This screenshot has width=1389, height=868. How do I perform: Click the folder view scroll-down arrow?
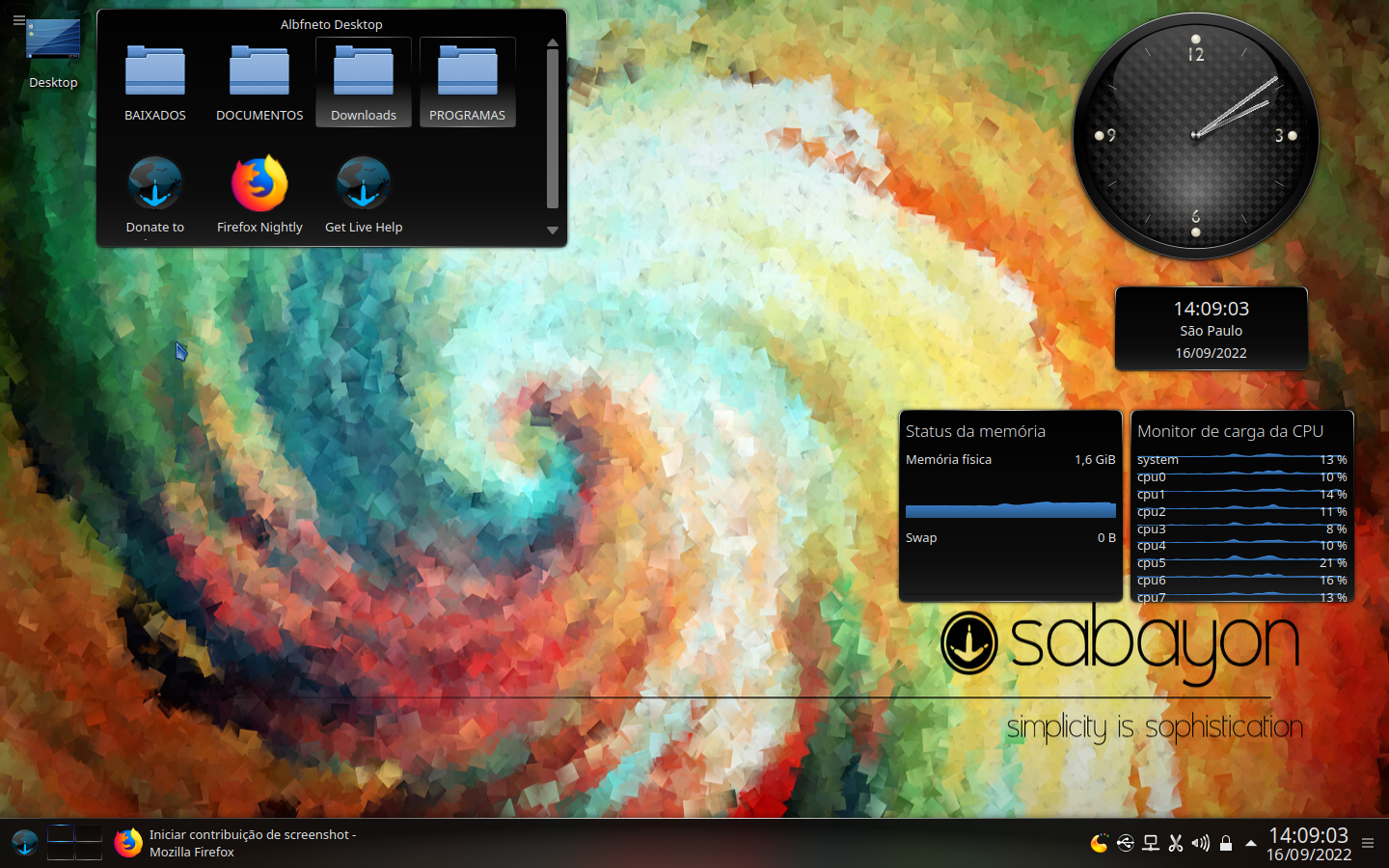553,231
